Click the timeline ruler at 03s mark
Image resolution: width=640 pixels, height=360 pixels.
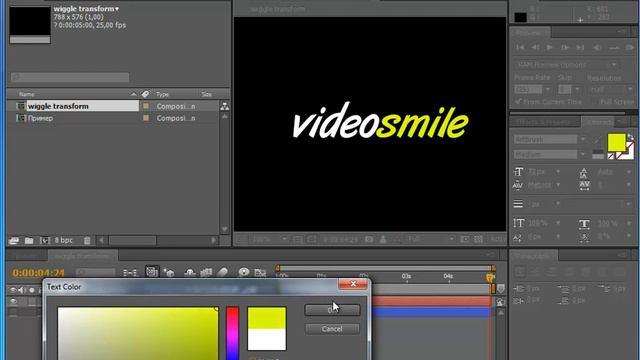[x=406, y=277]
